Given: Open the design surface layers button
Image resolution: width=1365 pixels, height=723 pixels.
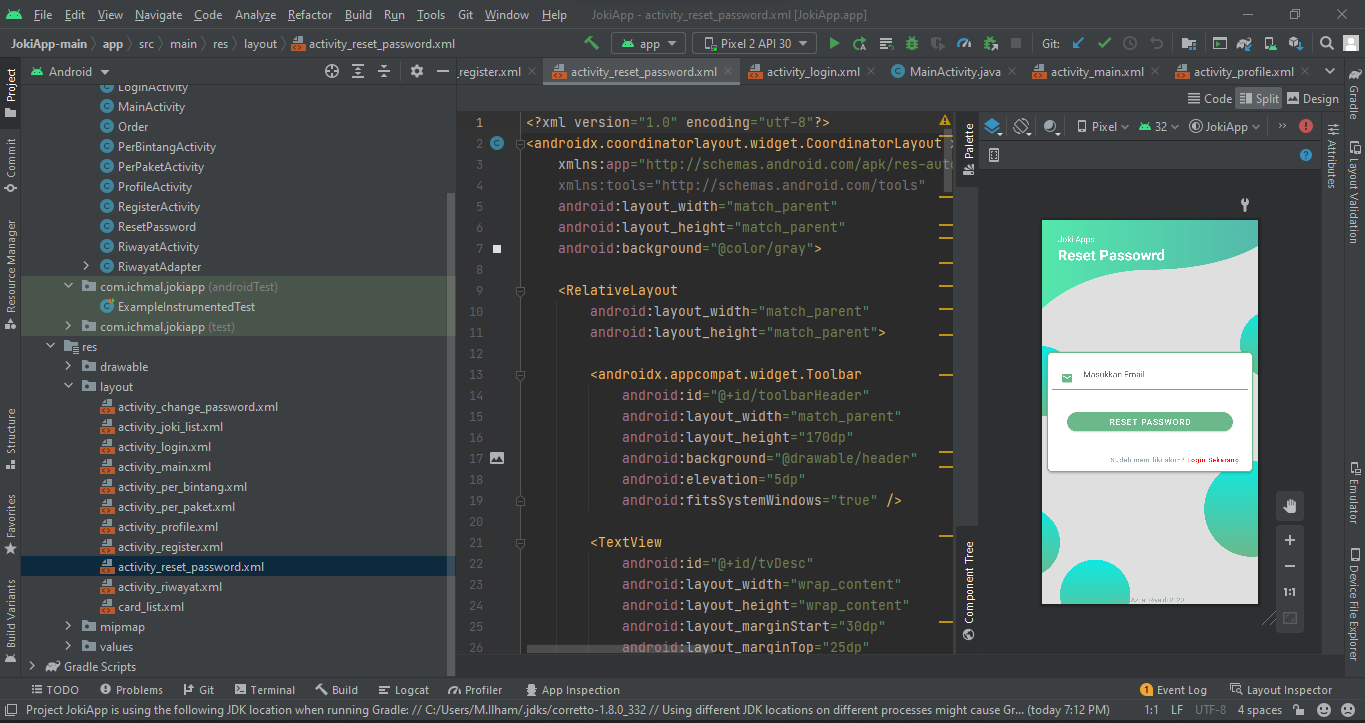Looking at the screenshot, I should coord(992,127).
